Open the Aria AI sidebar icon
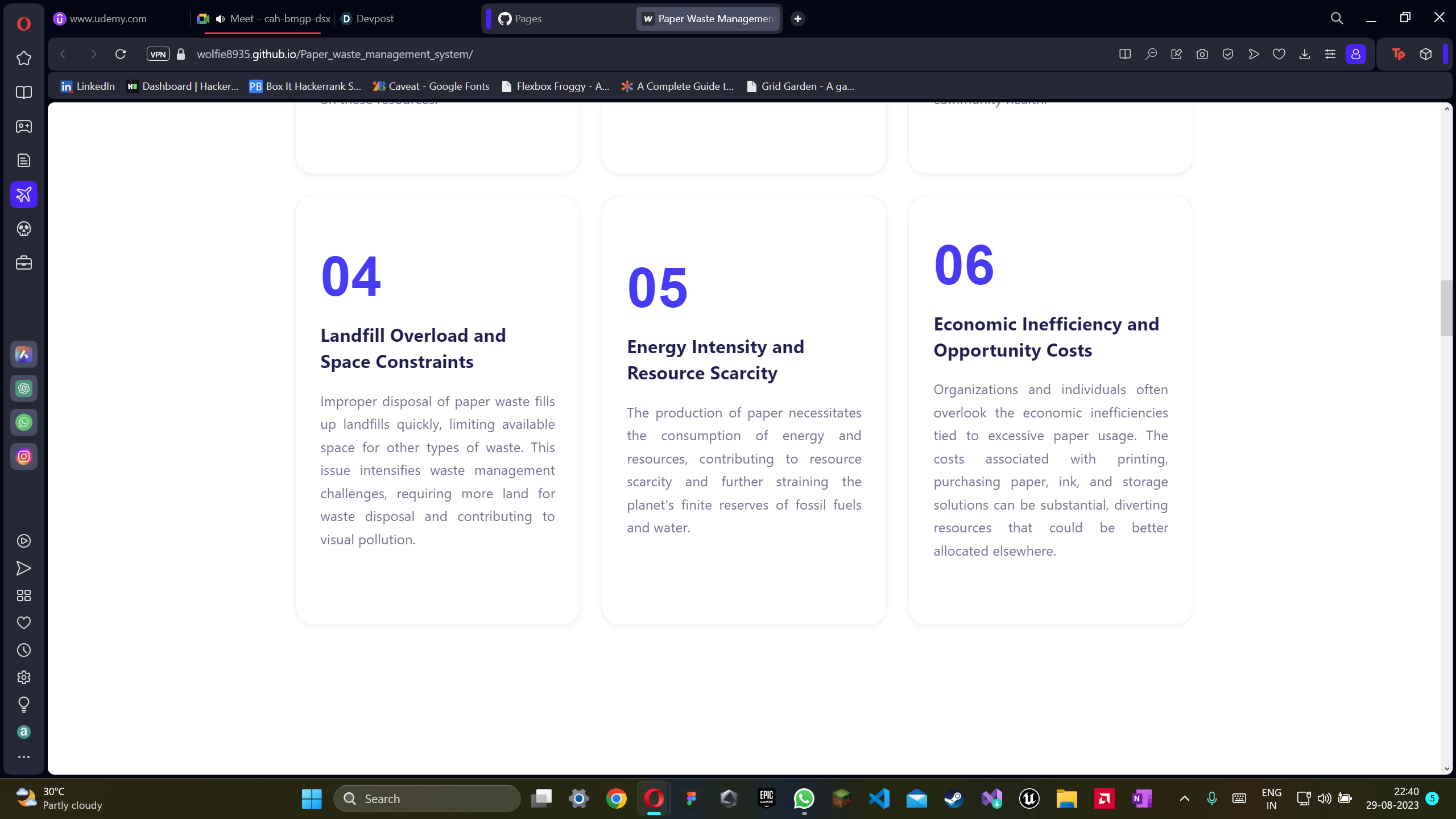This screenshot has height=819, width=1456. [23, 354]
